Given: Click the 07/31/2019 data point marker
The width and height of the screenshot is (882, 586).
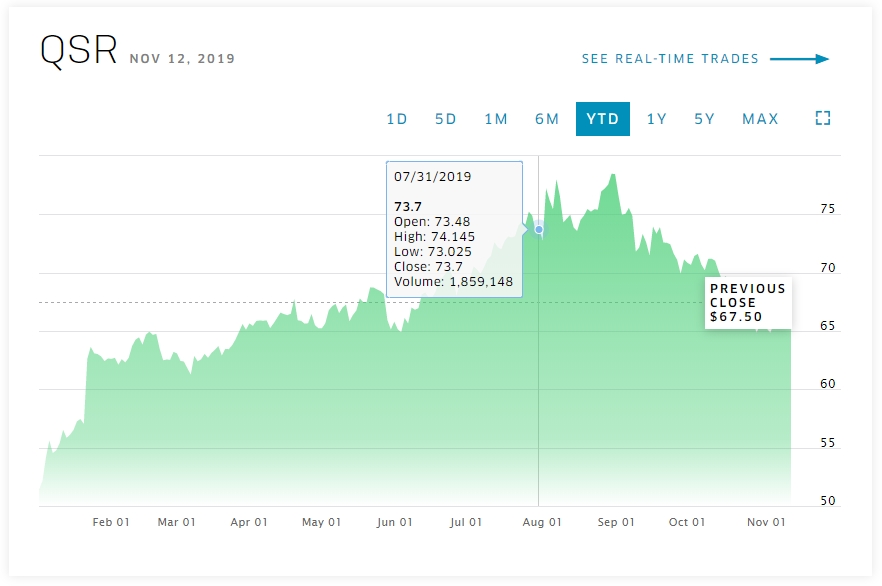Looking at the screenshot, I should (539, 230).
